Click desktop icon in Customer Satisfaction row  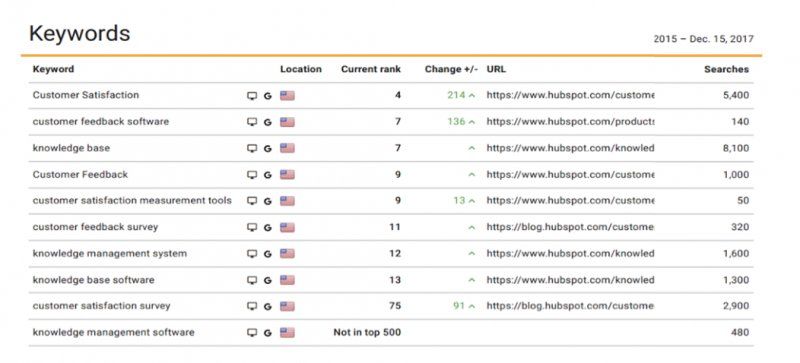(252, 95)
